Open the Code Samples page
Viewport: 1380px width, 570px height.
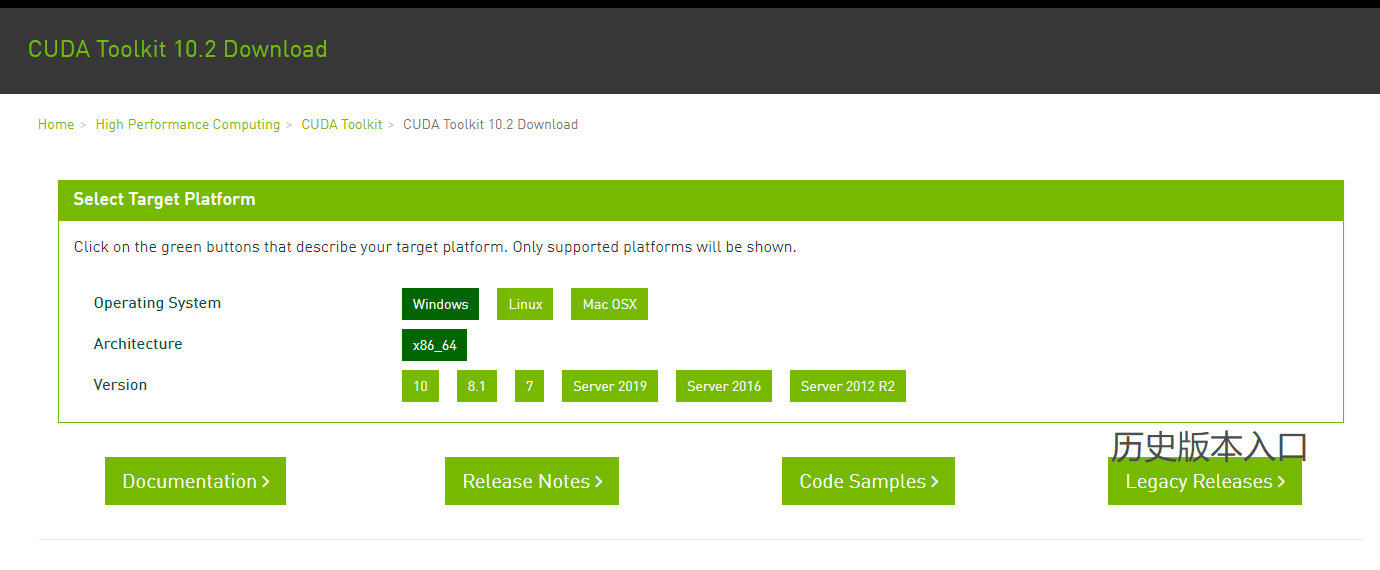point(868,481)
